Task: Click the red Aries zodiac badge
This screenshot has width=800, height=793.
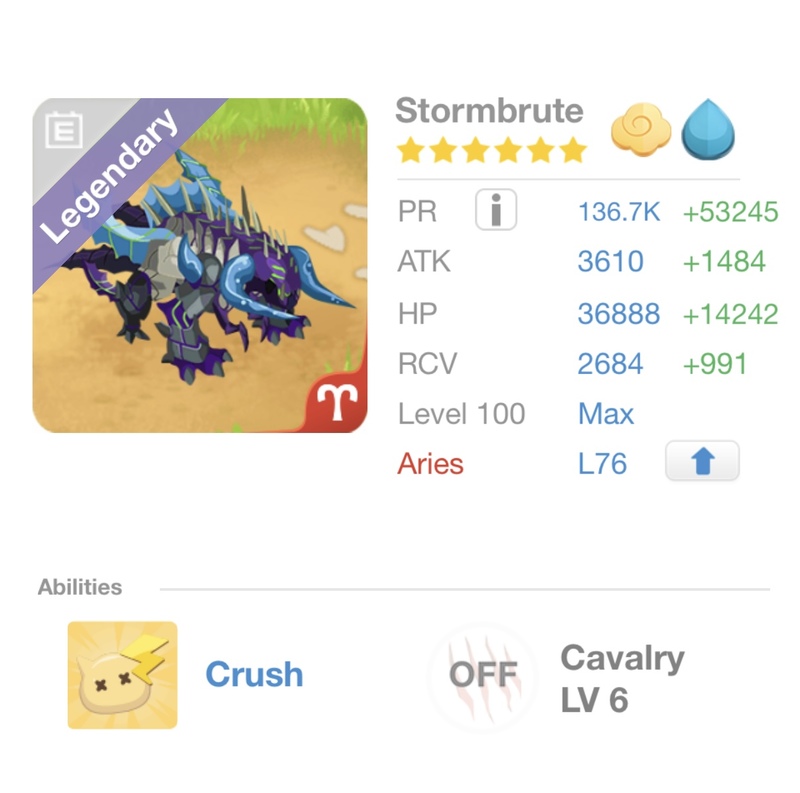Action: 336,403
